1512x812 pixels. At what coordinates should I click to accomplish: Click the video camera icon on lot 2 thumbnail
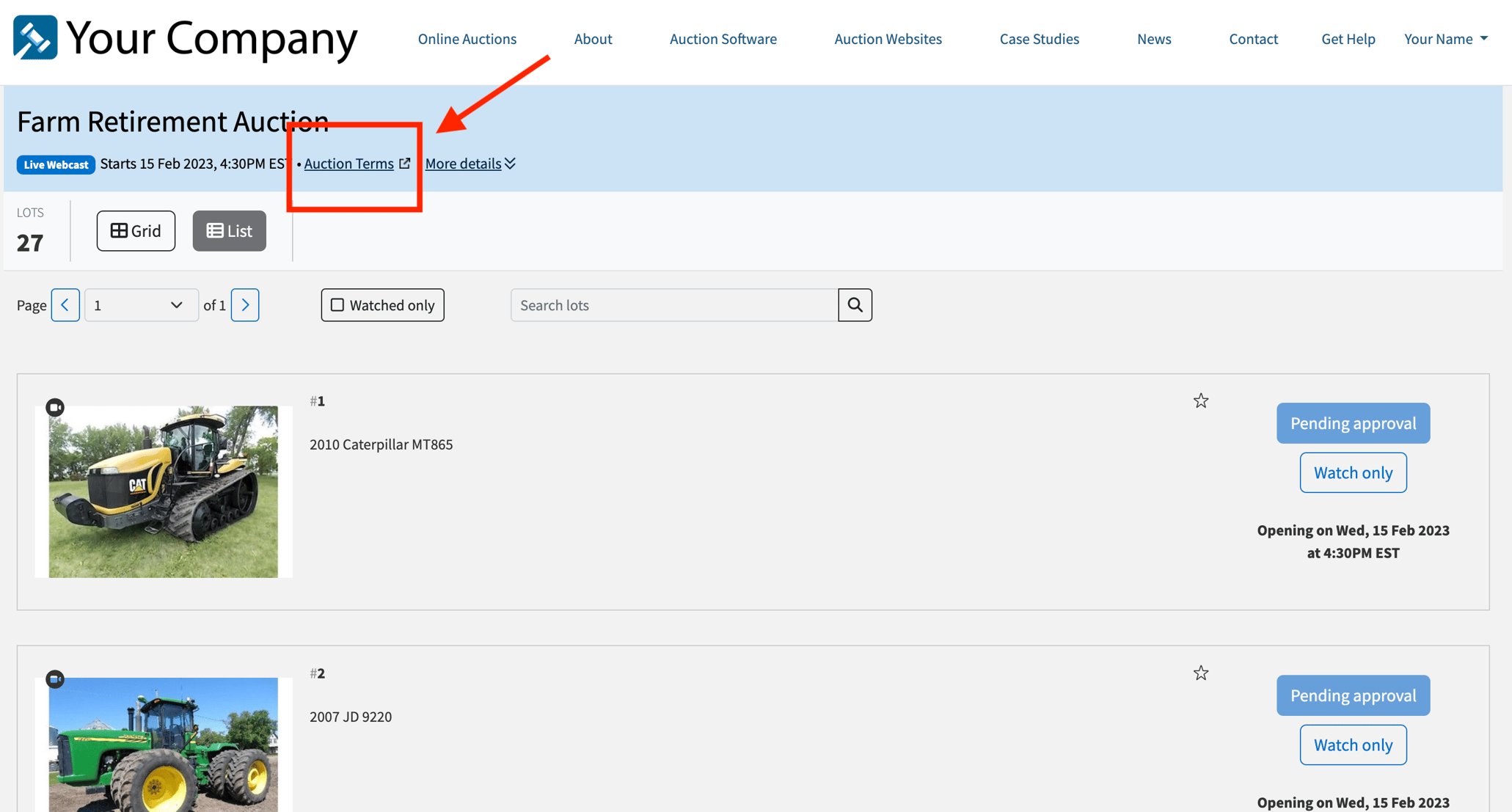(x=55, y=679)
